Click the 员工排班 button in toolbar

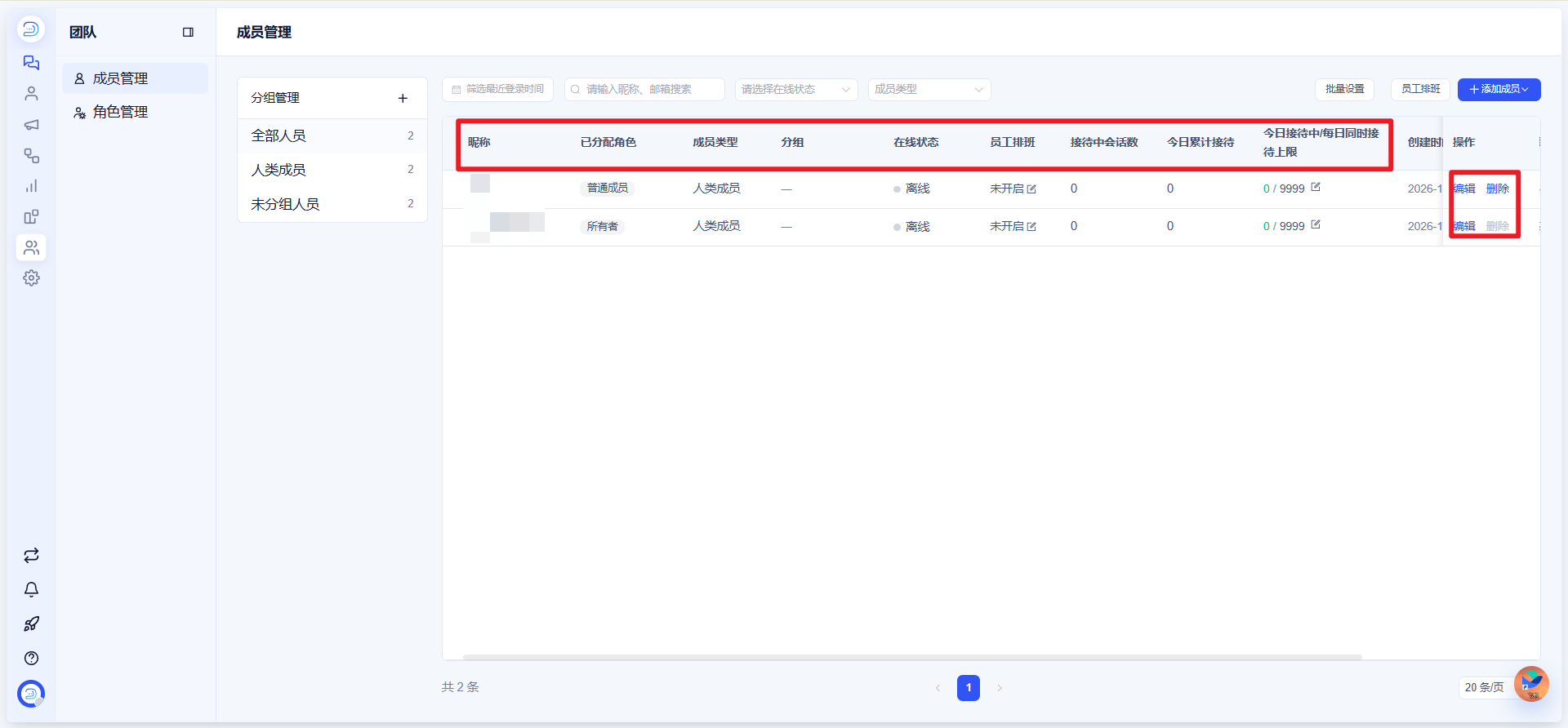(1420, 90)
